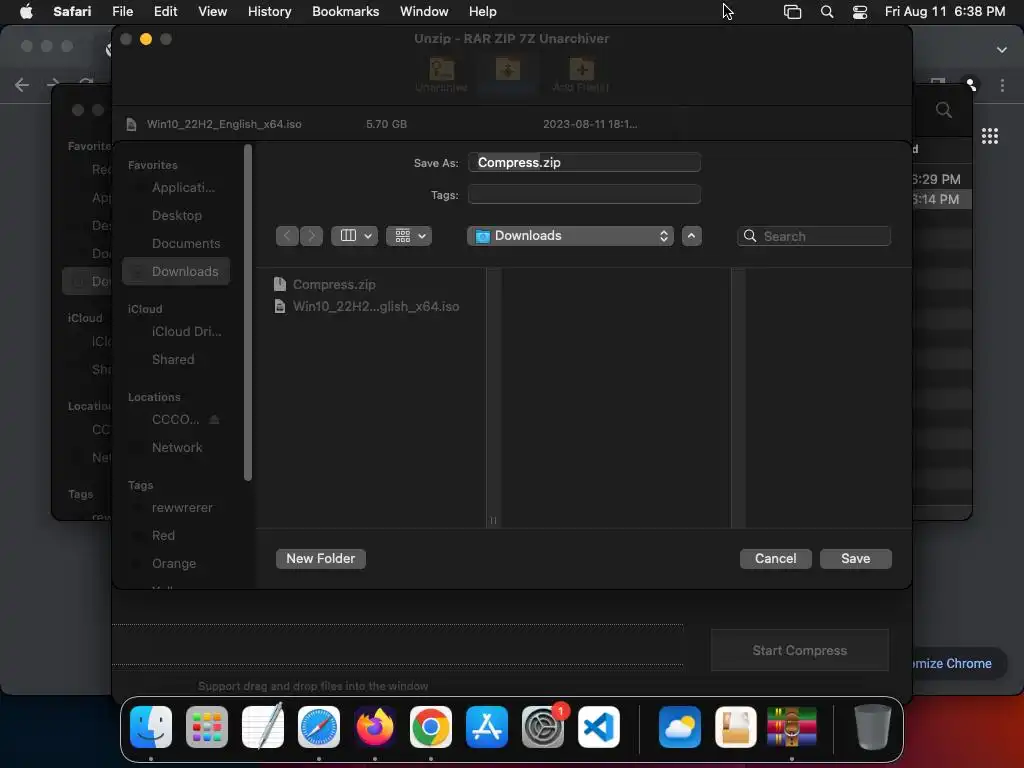Open the History menu
Viewport: 1024px width, 768px height.
tap(269, 12)
